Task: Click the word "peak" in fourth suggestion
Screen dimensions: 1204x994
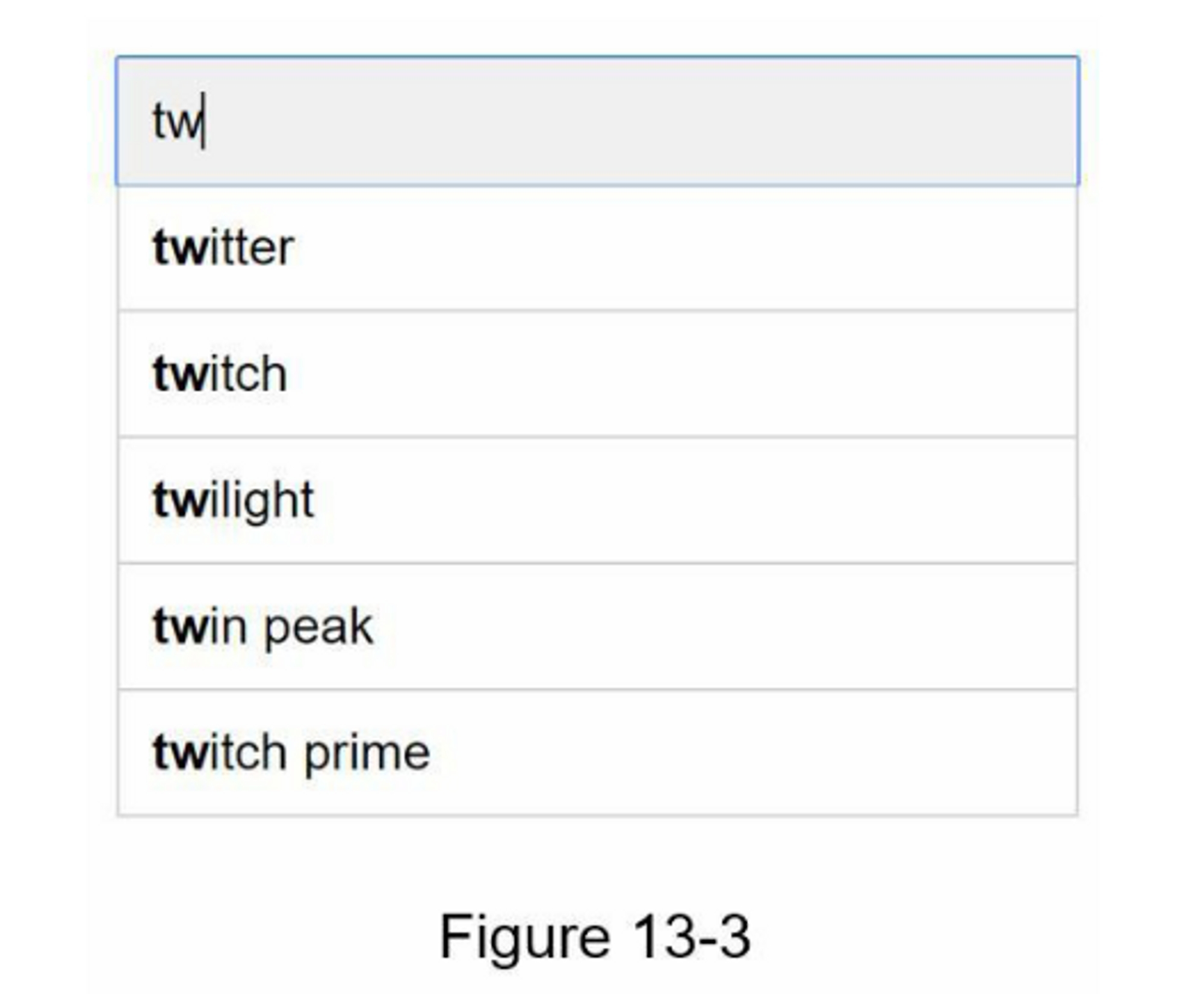Action: pyautogui.click(x=319, y=628)
